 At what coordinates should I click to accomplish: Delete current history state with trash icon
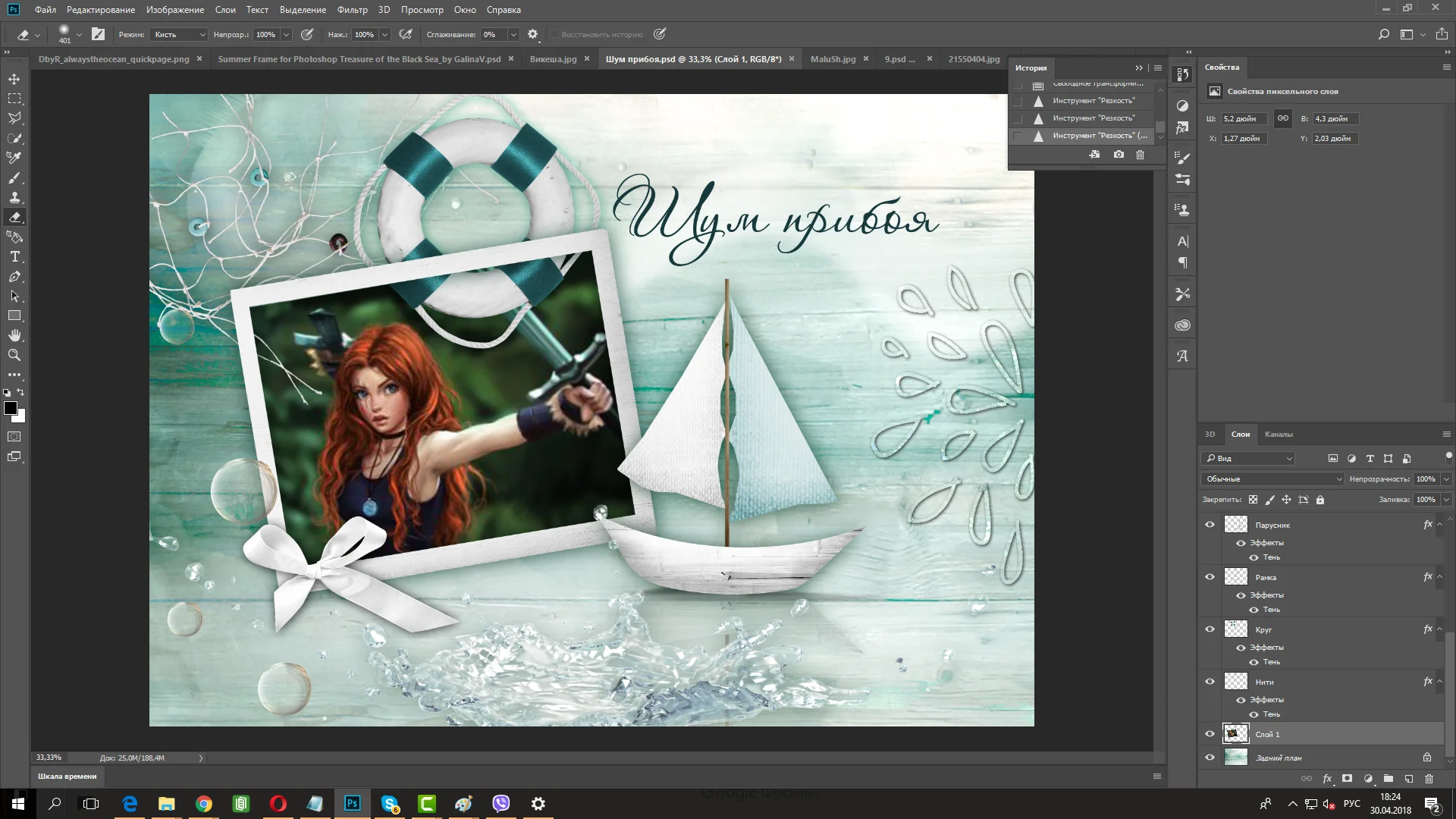pos(1140,155)
